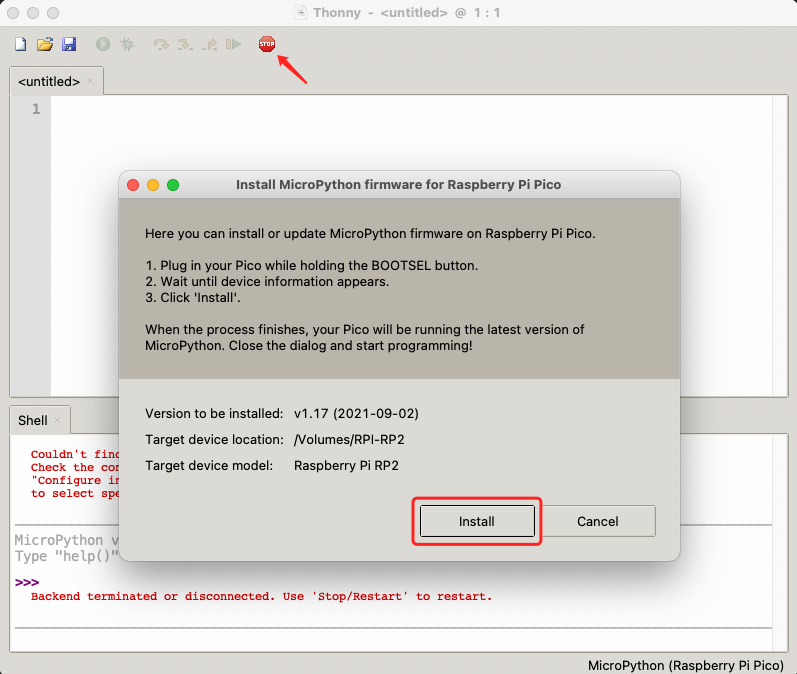Click the Resume execution toolbar icon
This screenshot has height=674, width=797.
[233, 44]
